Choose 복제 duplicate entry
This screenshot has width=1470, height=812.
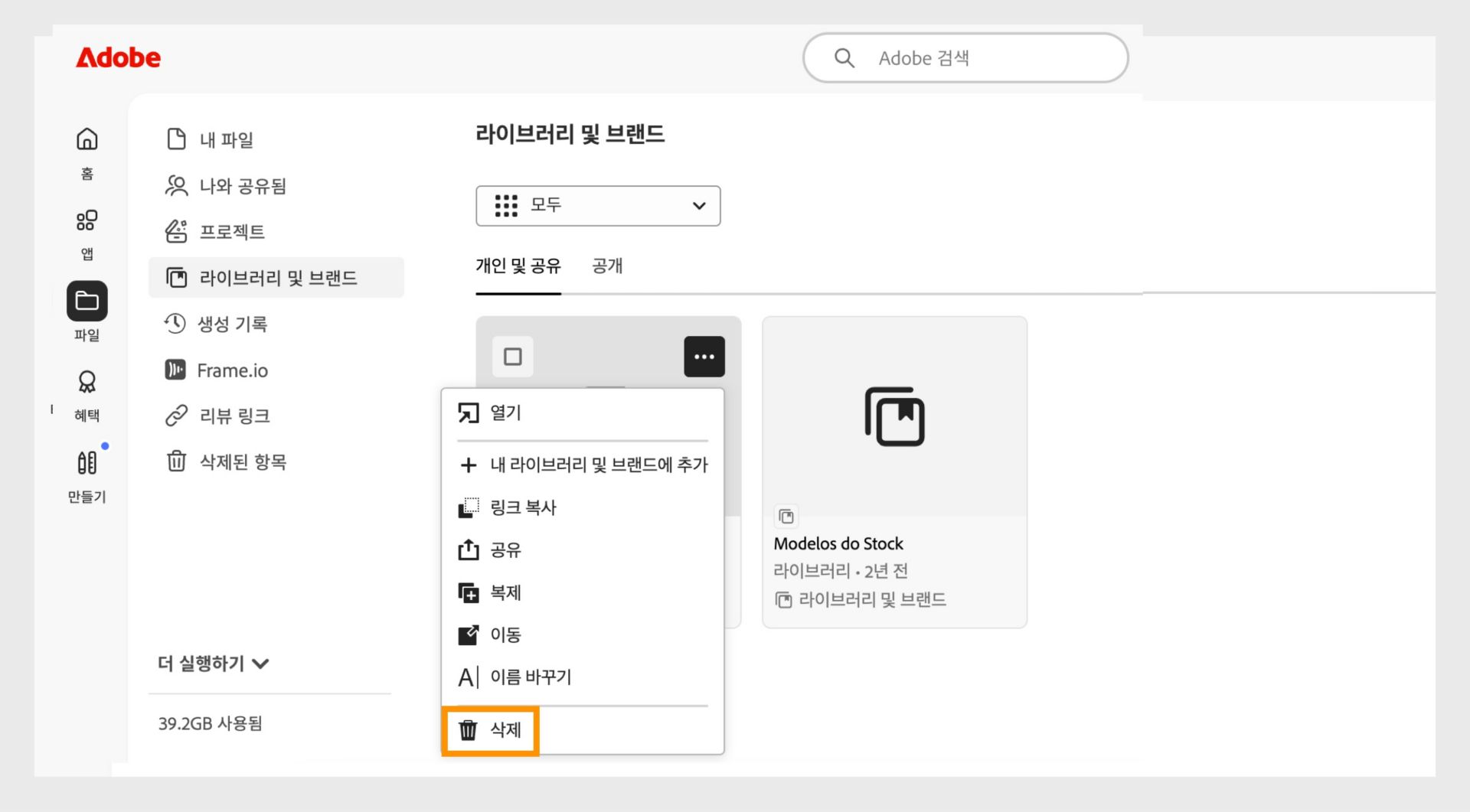(583, 592)
